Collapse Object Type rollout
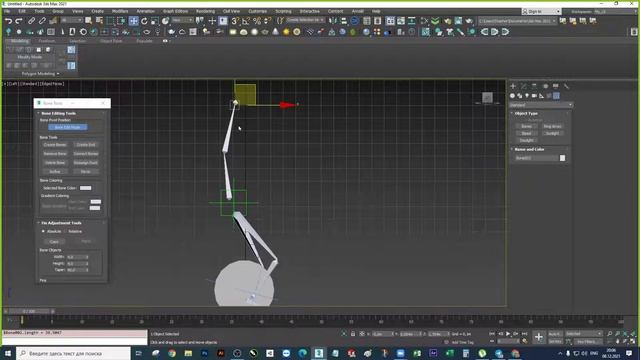This screenshot has height=360, width=640. (x=526, y=113)
